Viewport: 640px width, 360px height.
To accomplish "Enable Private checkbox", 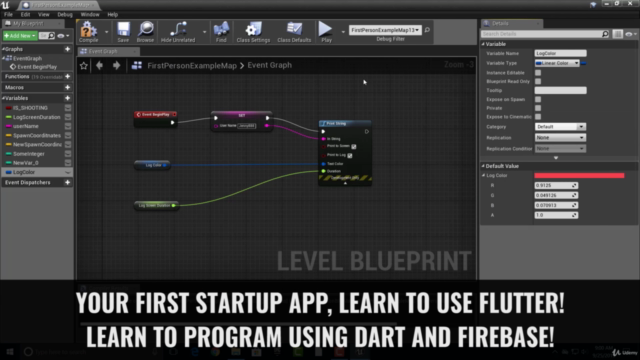I will click(538, 108).
